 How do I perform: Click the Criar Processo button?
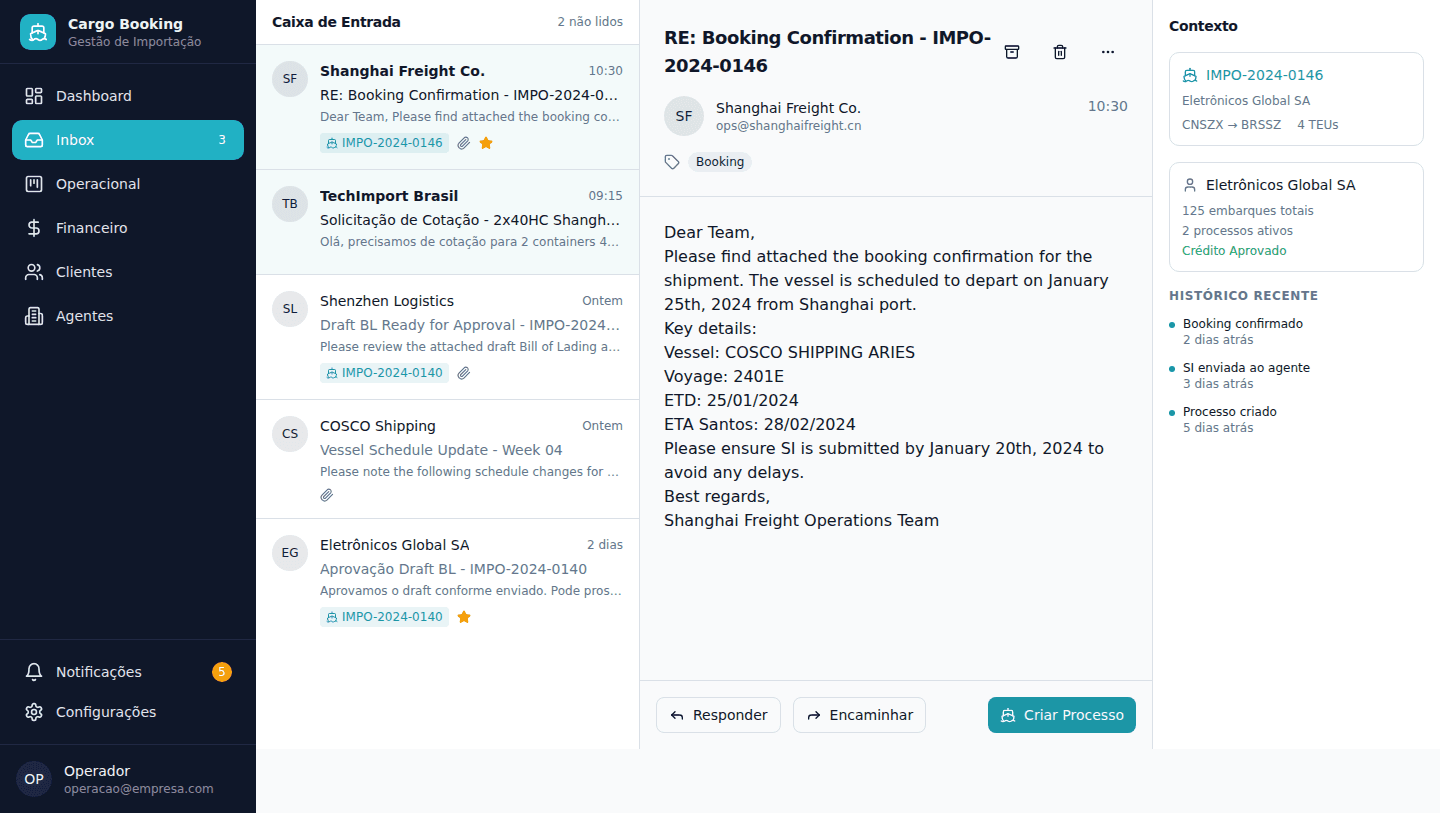tap(1062, 715)
